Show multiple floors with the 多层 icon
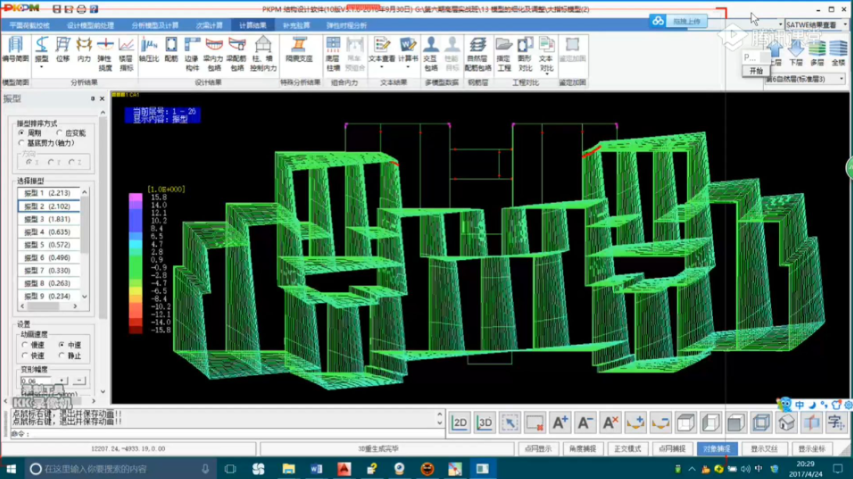The height and width of the screenshot is (479, 853). (817, 53)
